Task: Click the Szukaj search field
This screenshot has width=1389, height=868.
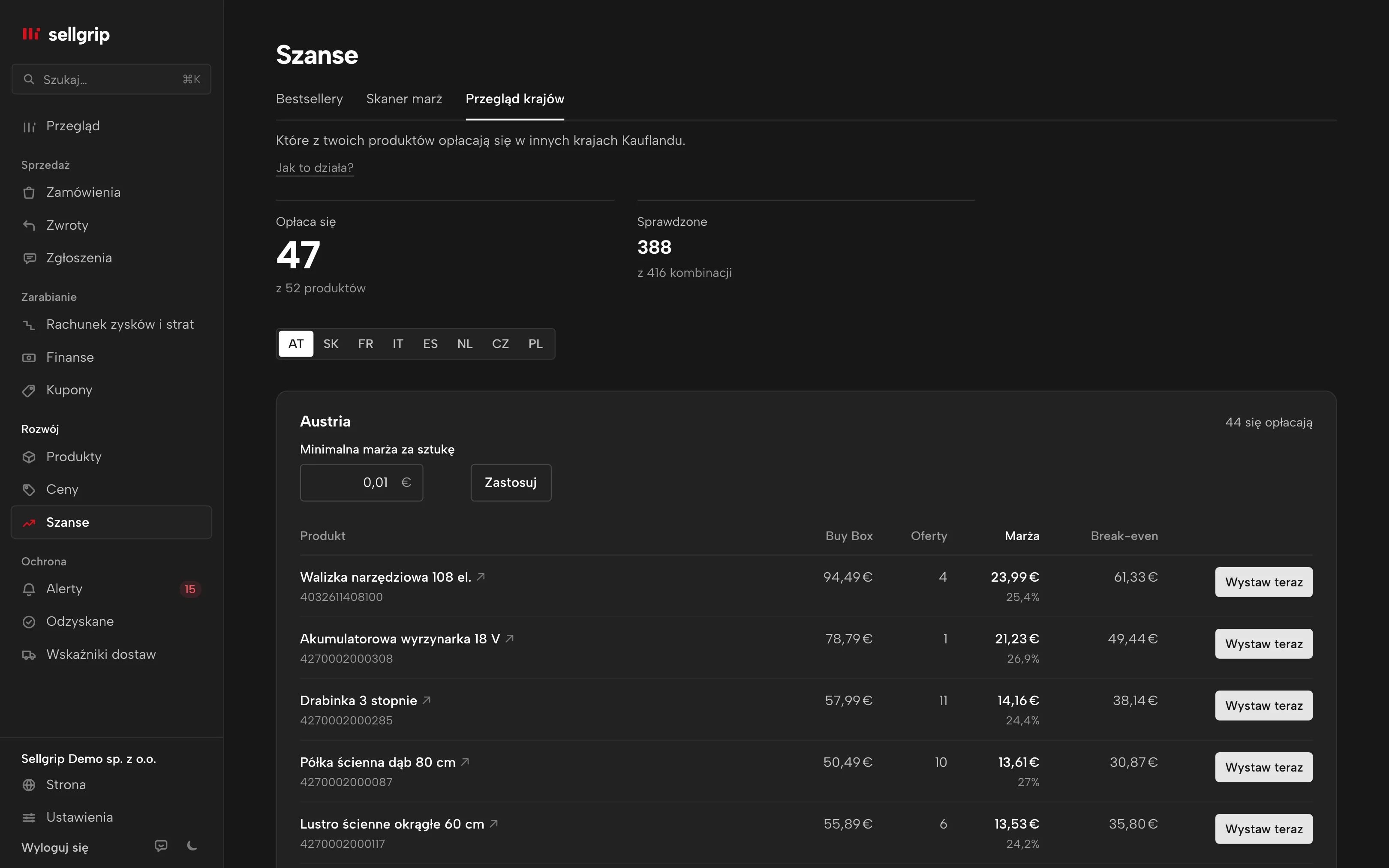Action: click(111, 79)
